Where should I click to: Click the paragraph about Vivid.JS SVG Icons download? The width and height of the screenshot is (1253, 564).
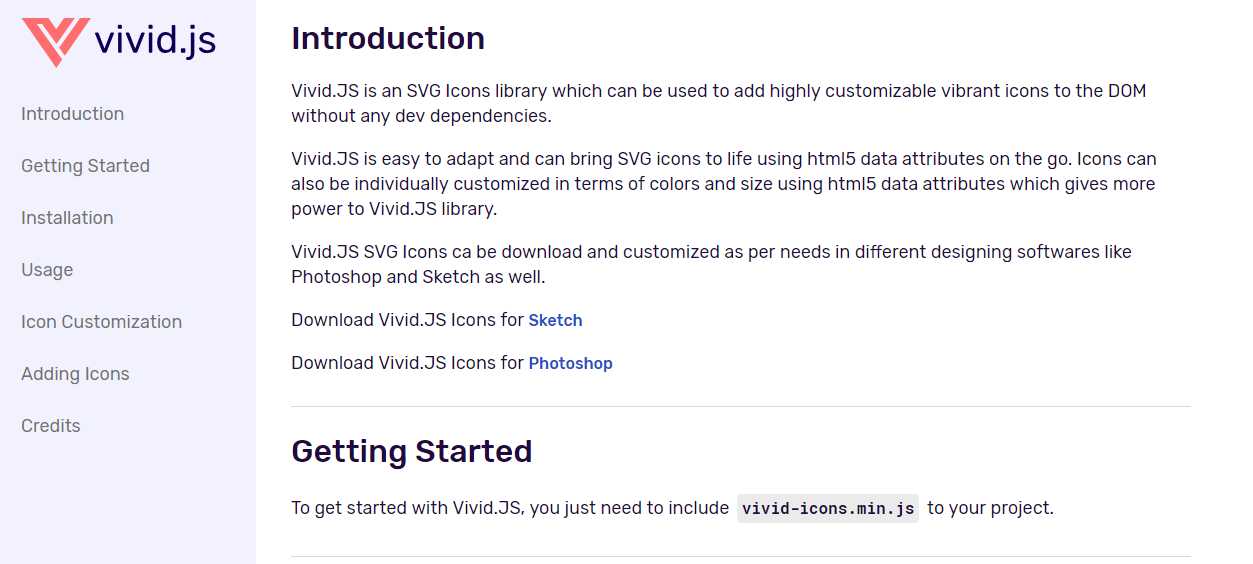click(x=711, y=264)
